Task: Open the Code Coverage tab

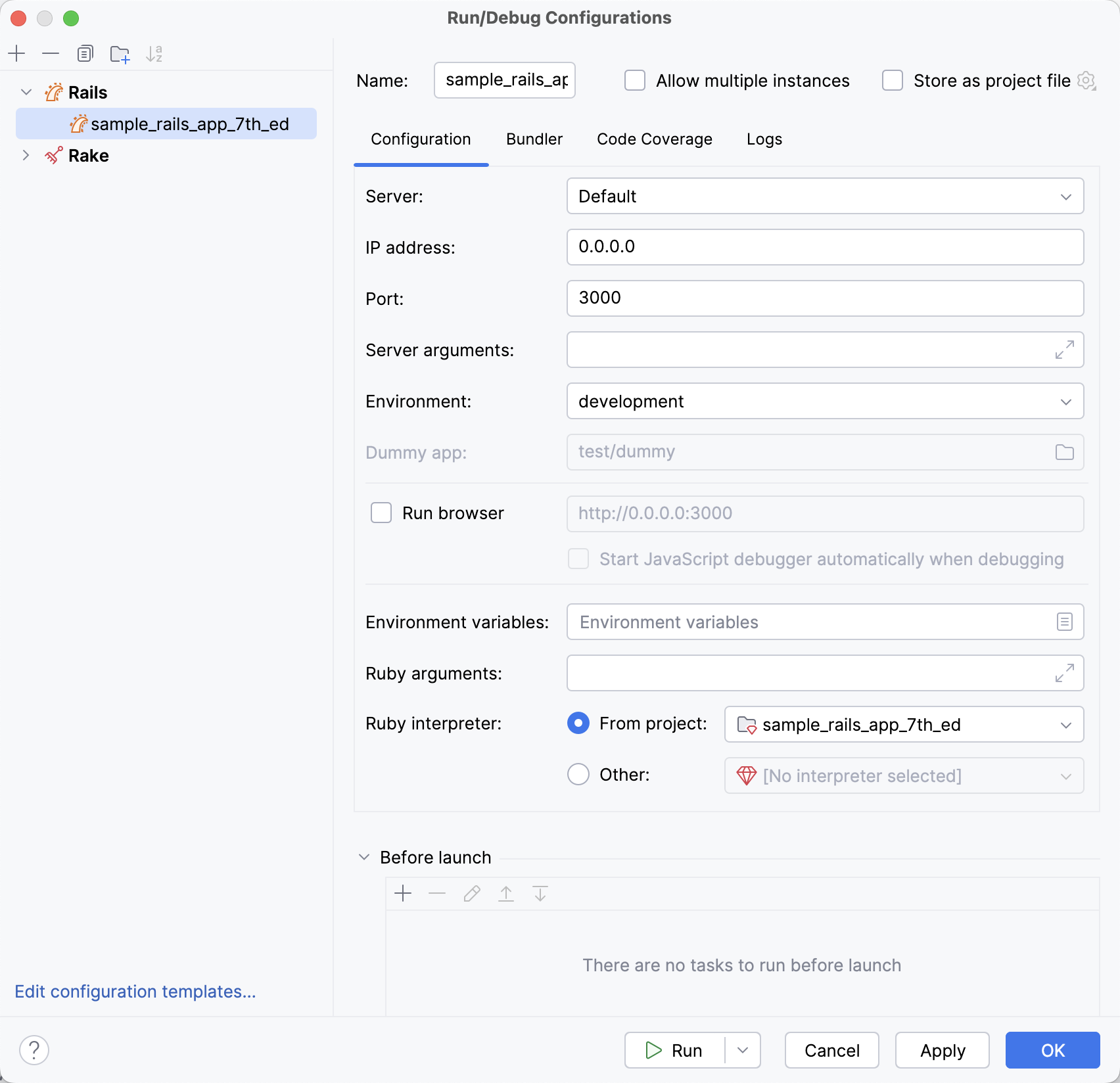Action: pyautogui.click(x=654, y=139)
